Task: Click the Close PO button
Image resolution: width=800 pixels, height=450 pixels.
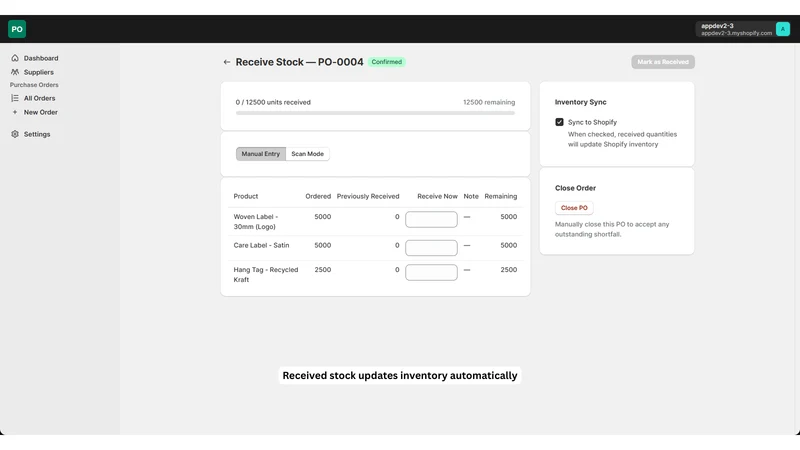Action: coord(574,208)
